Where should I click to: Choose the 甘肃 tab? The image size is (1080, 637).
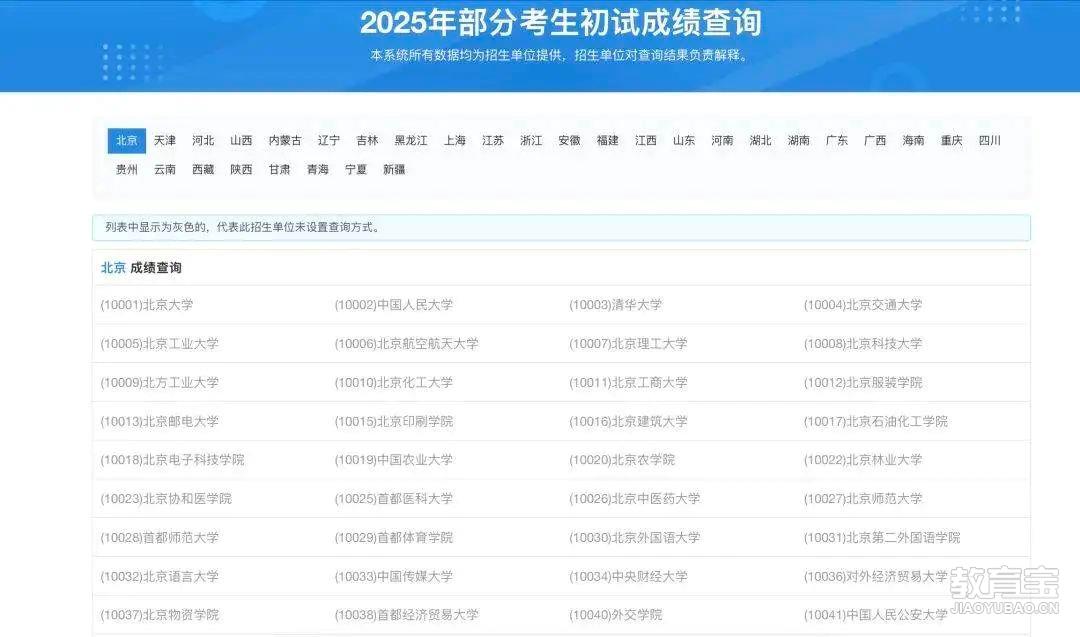click(280, 169)
